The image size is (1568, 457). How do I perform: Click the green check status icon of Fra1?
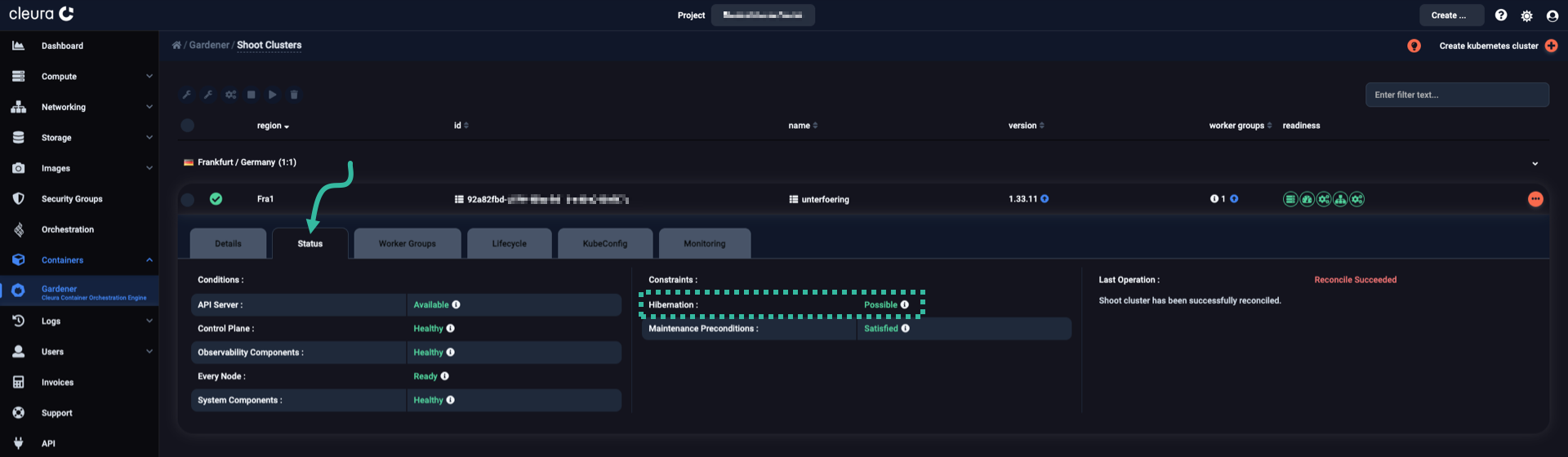(216, 199)
